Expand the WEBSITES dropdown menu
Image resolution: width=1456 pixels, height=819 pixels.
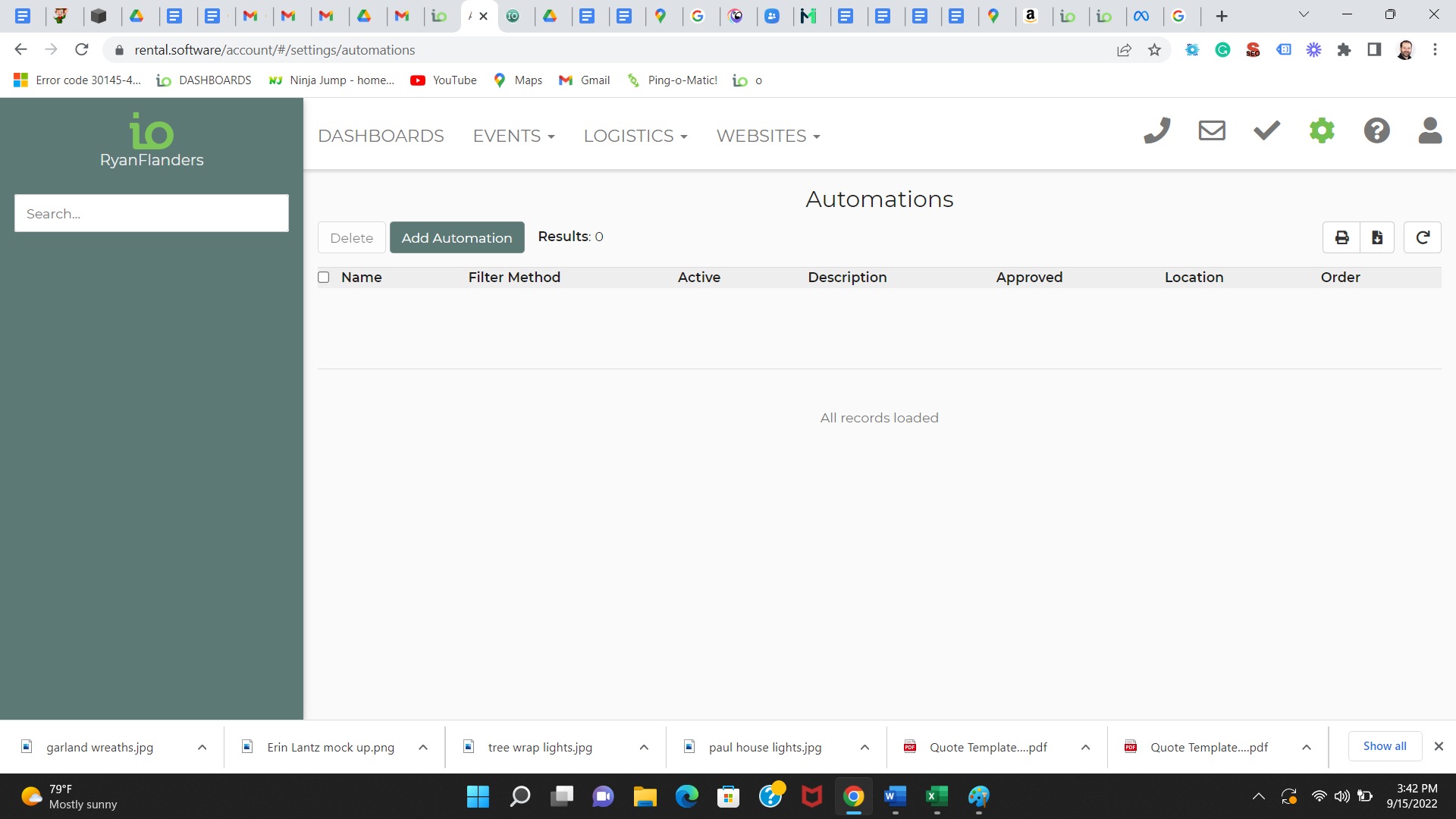pyautogui.click(x=767, y=136)
